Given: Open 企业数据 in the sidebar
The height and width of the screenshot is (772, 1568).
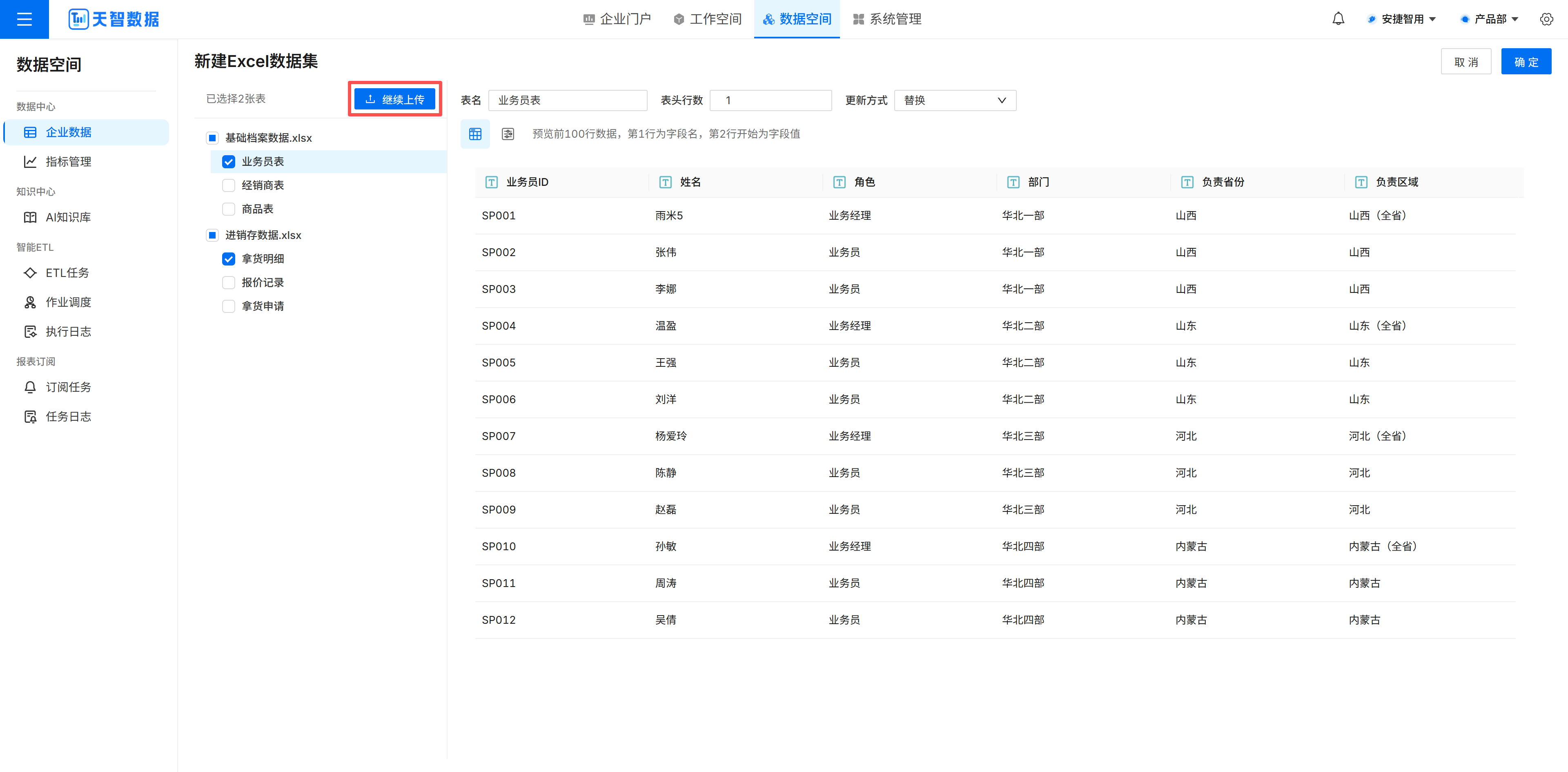Looking at the screenshot, I should [87, 132].
